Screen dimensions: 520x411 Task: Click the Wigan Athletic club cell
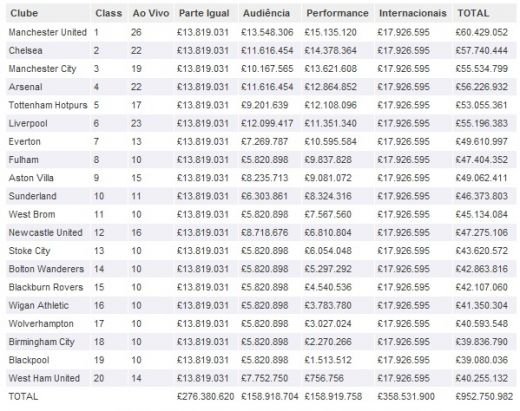[39, 305]
